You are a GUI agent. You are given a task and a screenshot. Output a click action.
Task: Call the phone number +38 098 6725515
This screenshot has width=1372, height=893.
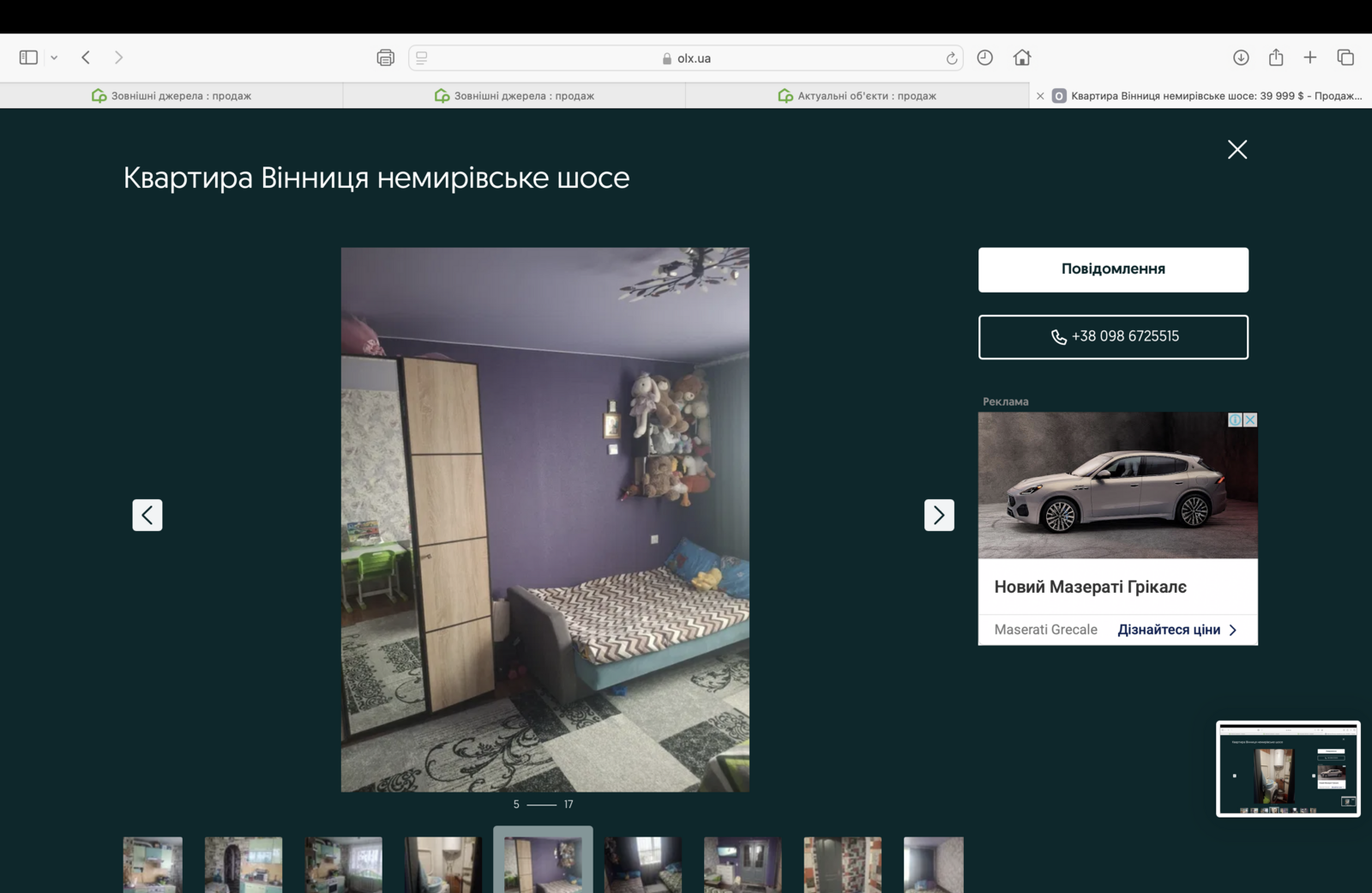click(1112, 336)
